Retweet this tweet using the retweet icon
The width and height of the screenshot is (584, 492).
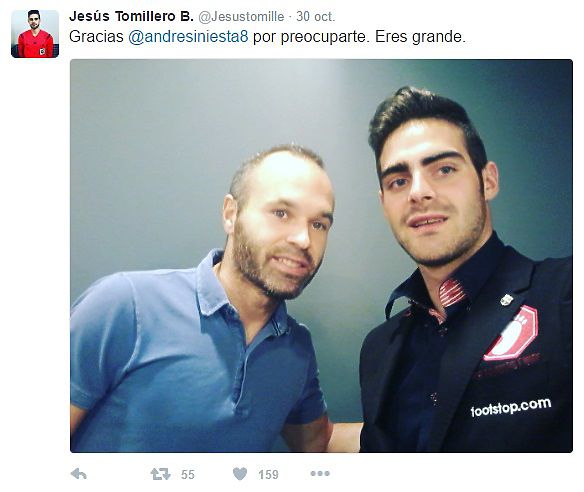(161, 474)
